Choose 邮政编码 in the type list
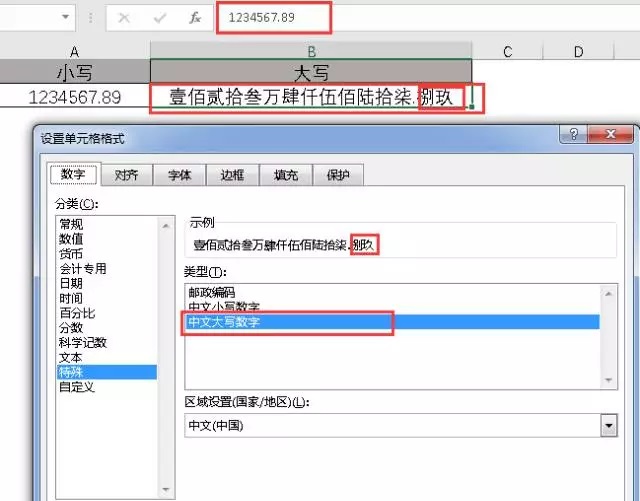640x501 pixels. coord(211,292)
